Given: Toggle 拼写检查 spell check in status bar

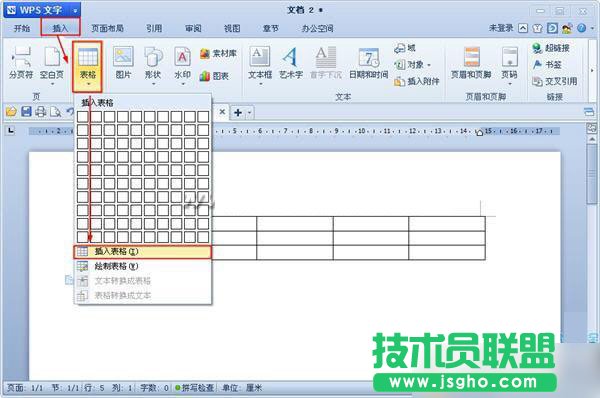Looking at the screenshot, I should (194, 388).
